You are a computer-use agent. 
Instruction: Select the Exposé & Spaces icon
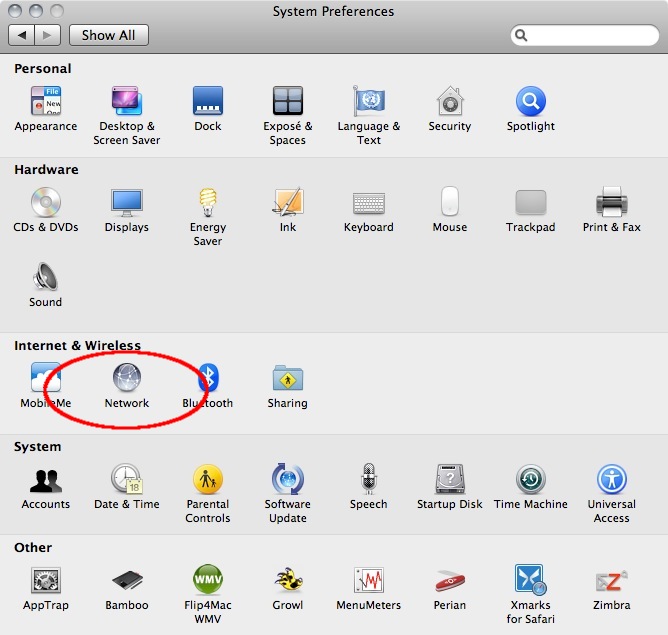point(288,102)
